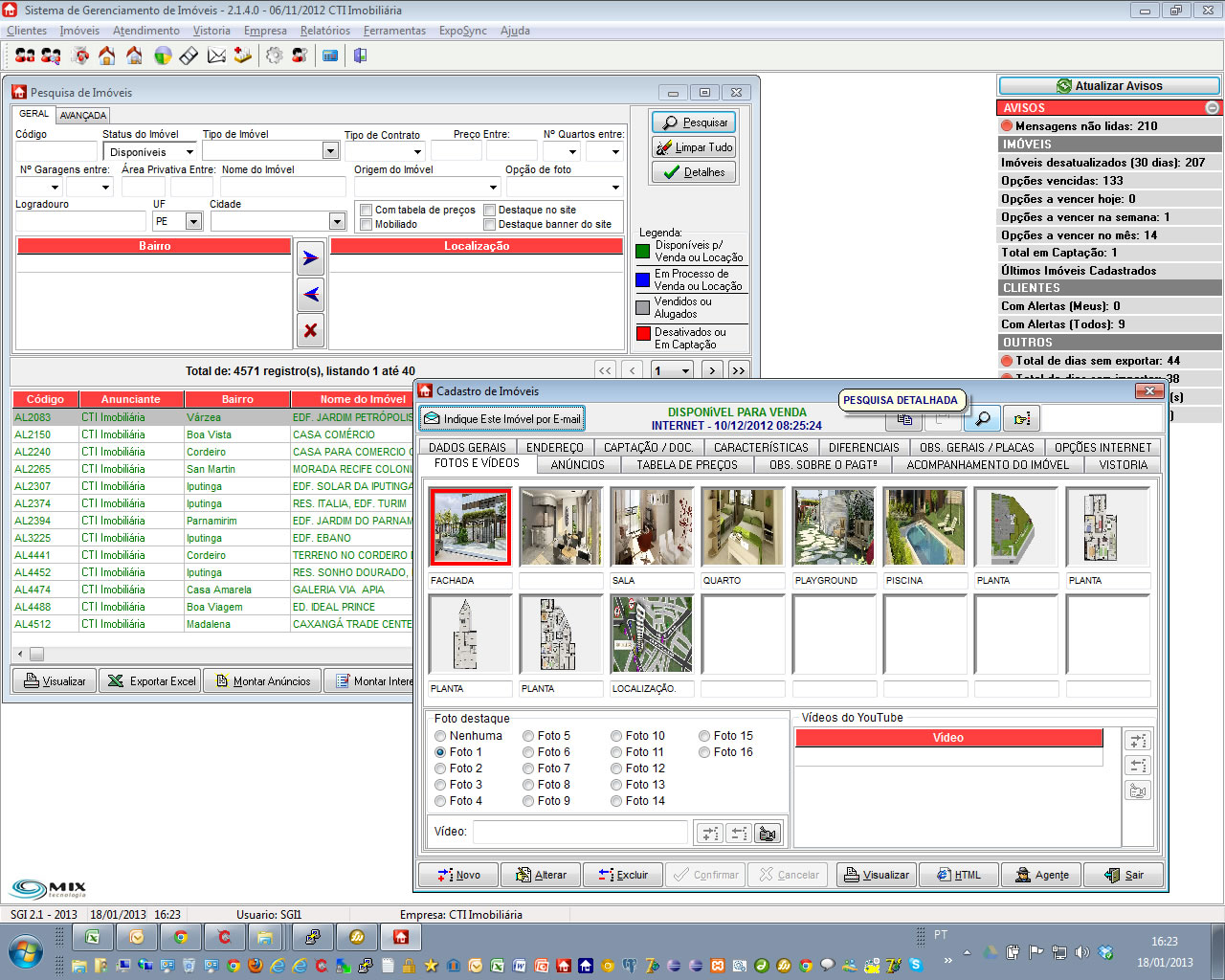Open the Status do Imóvel dropdown

189,151
